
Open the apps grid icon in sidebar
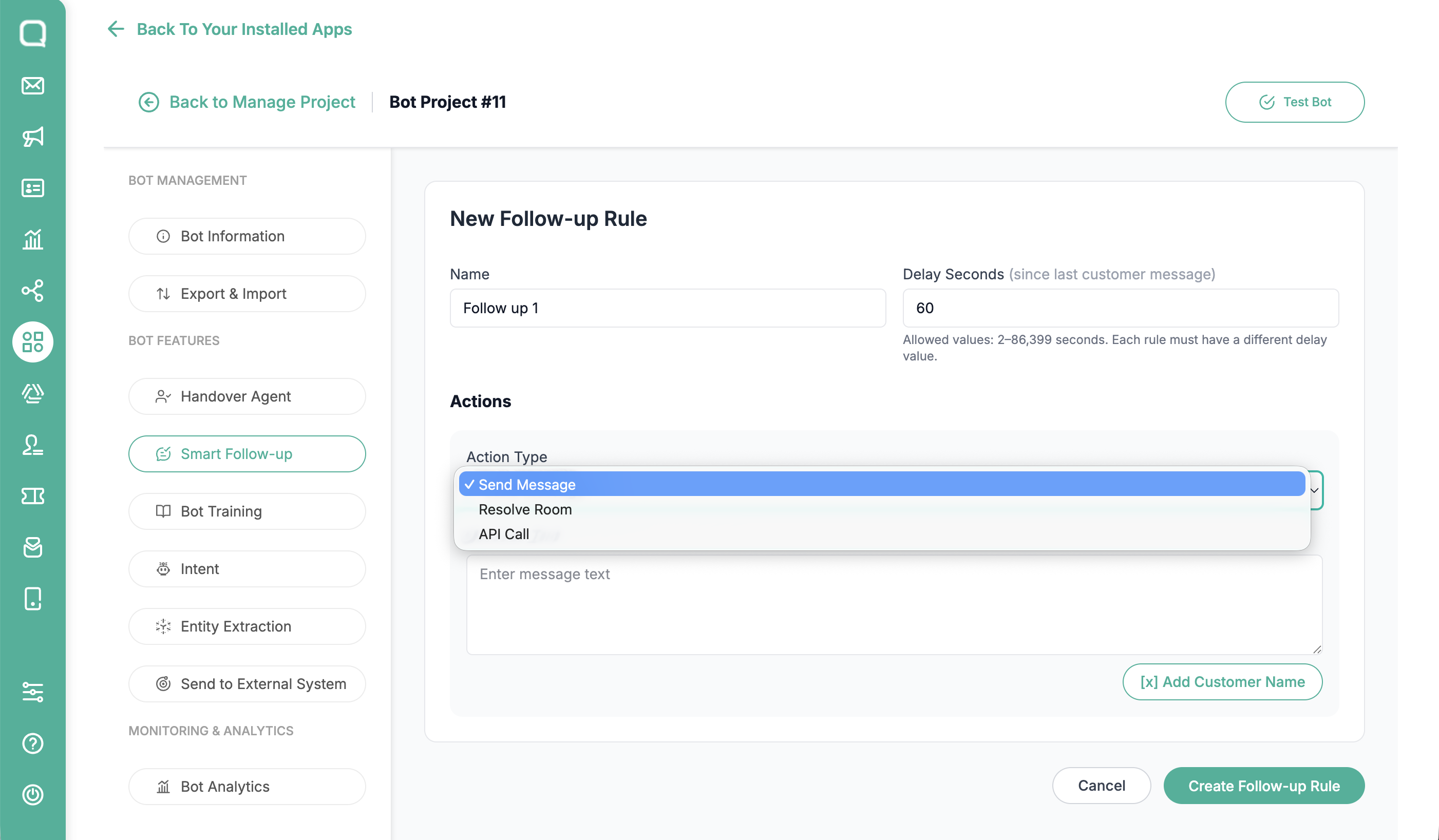[x=32, y=342]
